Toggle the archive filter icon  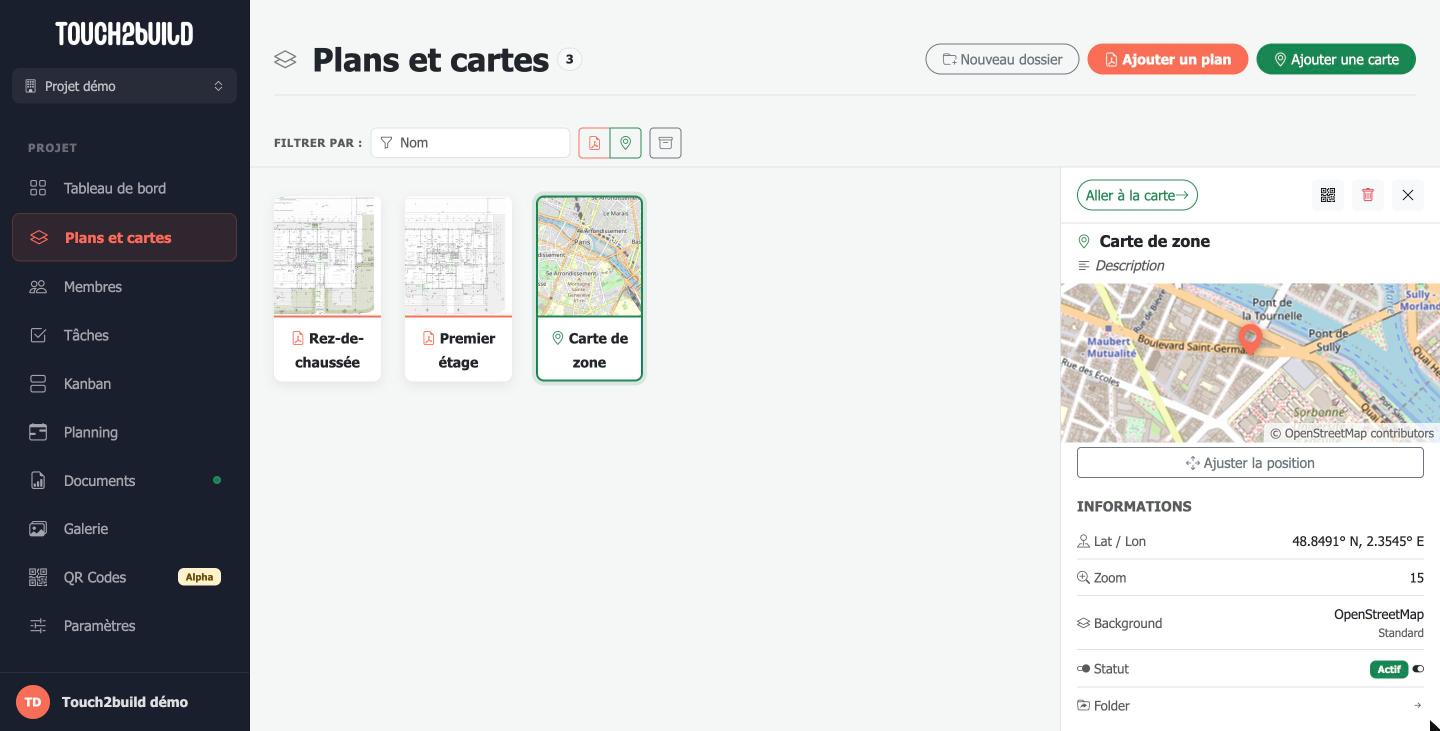click(665, 143)
